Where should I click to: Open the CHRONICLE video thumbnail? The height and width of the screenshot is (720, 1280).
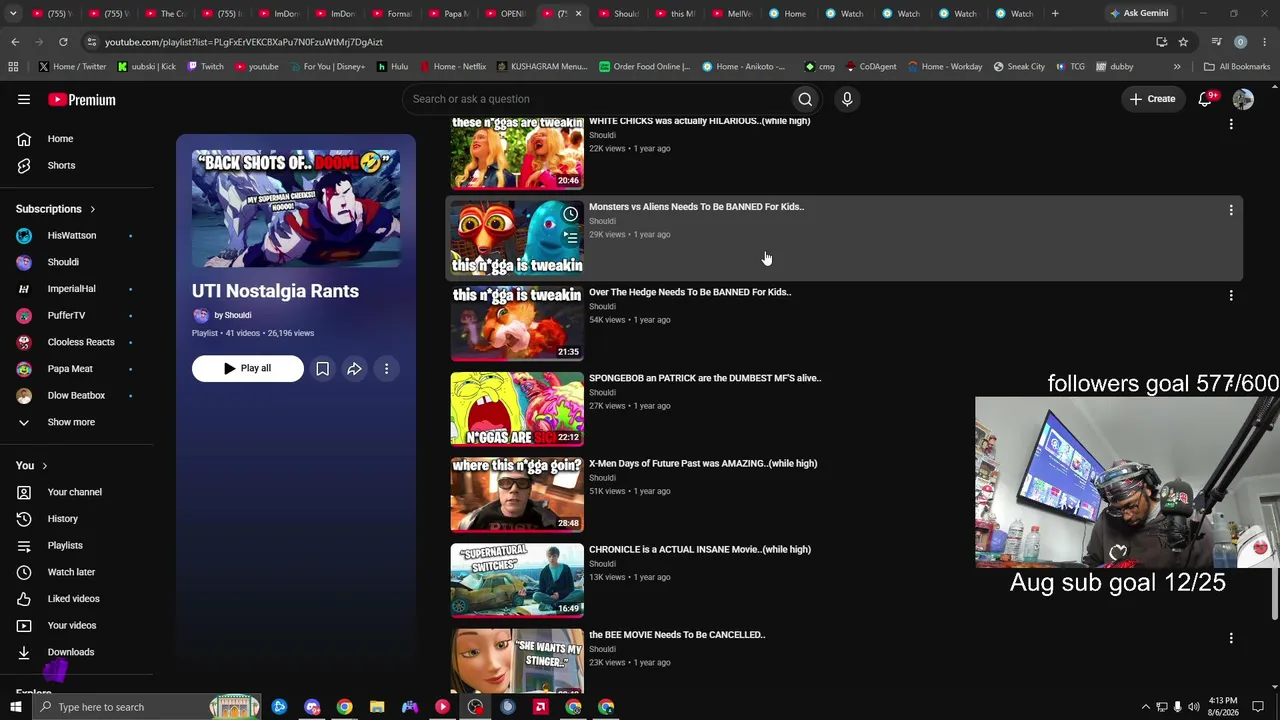pos(517,581)
